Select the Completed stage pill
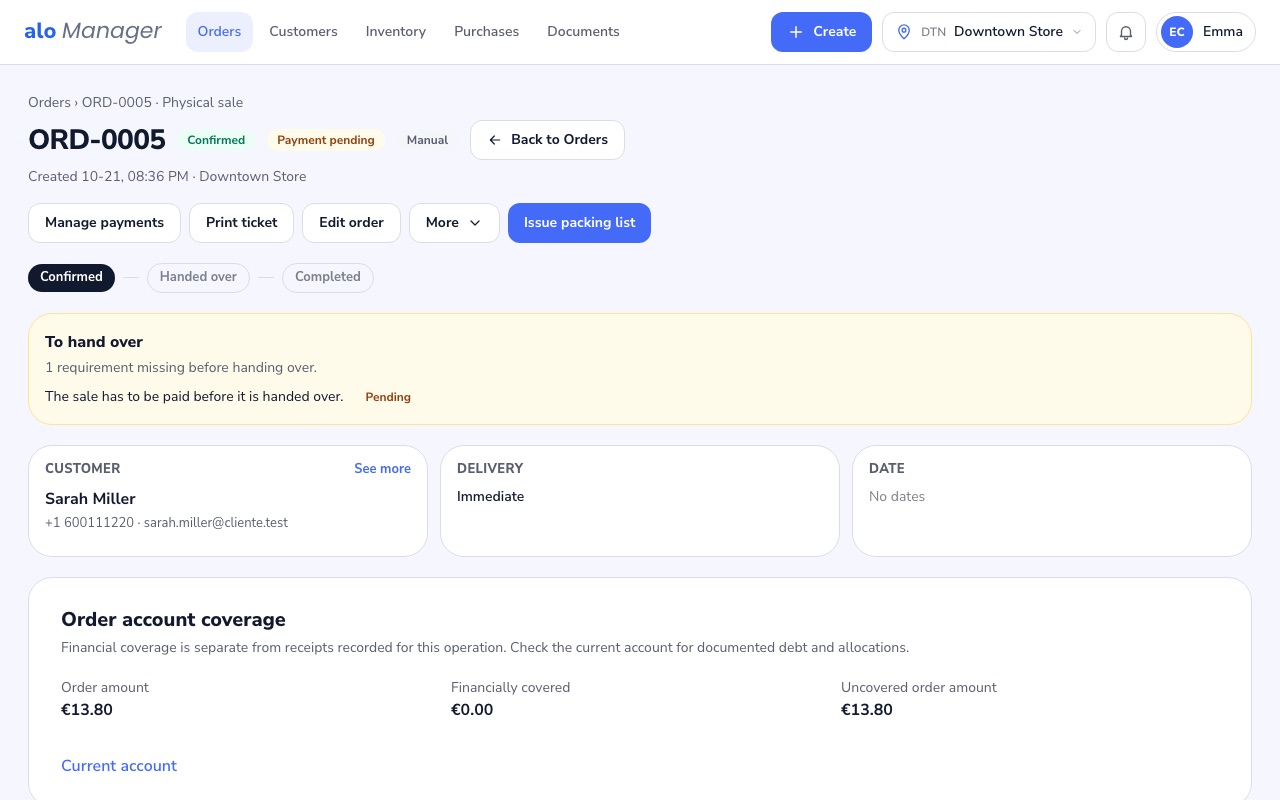1280x800 pixels. point(328,277)
